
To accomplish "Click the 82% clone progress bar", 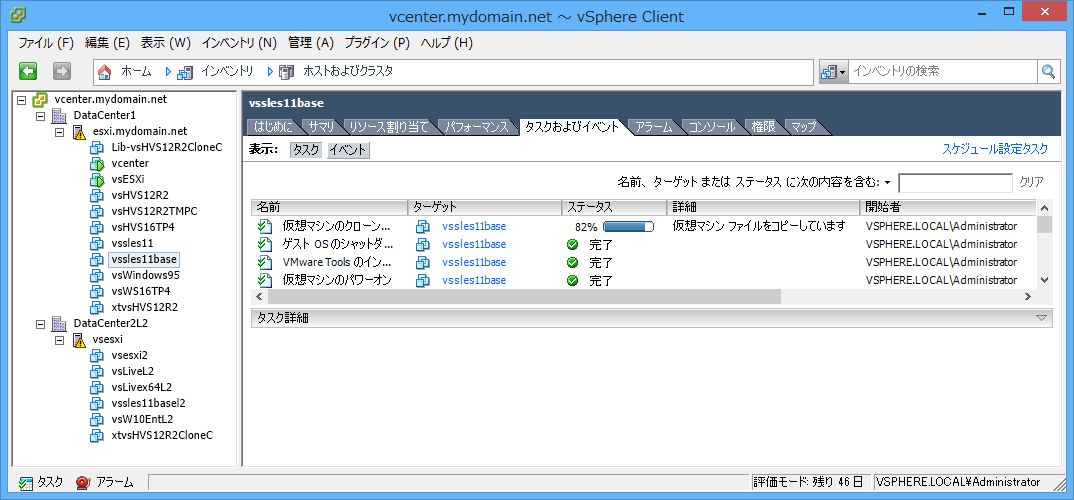I will point(628,227).
